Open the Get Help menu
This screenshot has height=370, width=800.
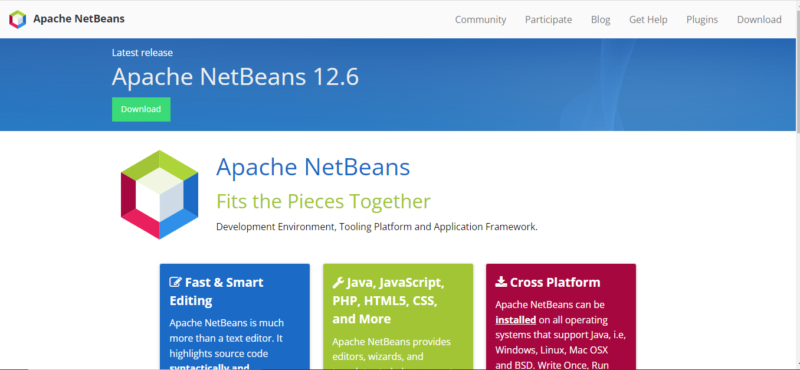(x=648, y=19)
